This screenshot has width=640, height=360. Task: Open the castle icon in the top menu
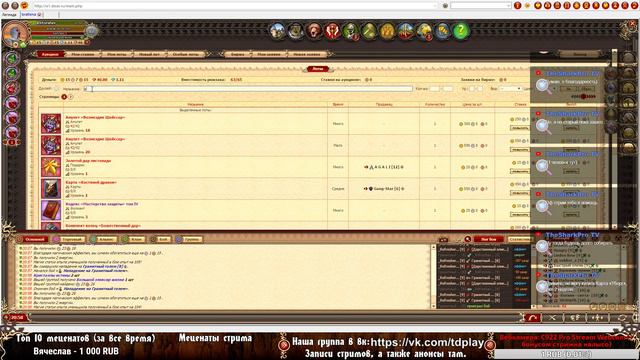(278, 31)
